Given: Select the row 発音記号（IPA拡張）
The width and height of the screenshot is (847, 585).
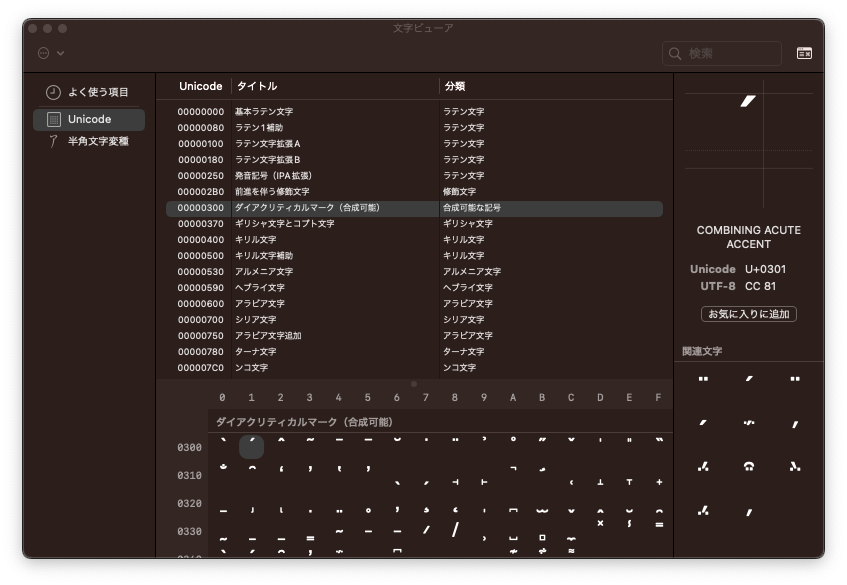Looking at the screenshot, I should tap(414, 176).
